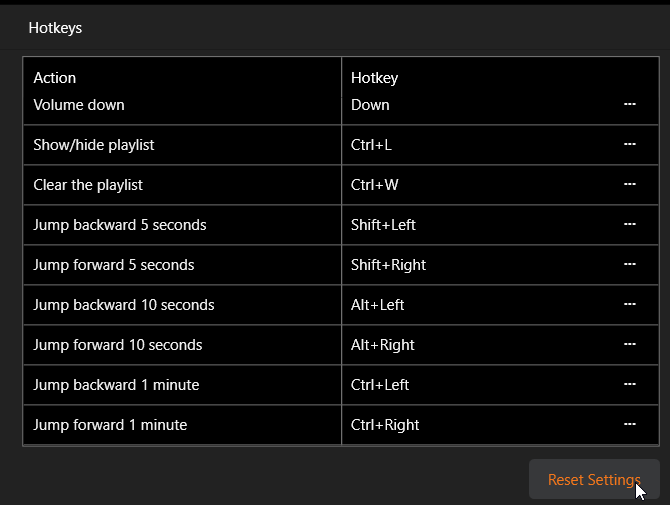Image resolution: width=670 pixels, height=505 pixels.
Task: Select the Ctrl+Right hotkey cell
Action: click(x=385, y=425)
